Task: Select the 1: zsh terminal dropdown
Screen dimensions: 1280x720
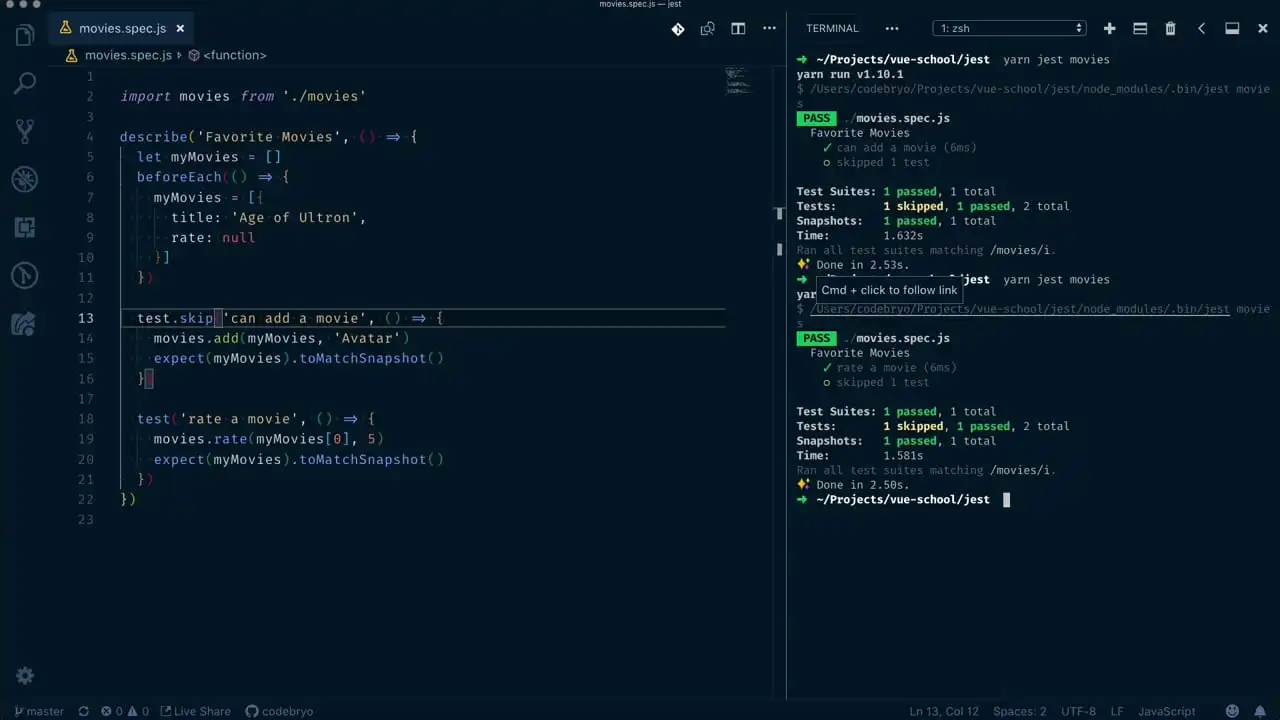Action: pyautogui.click(x=1010, y=28)
